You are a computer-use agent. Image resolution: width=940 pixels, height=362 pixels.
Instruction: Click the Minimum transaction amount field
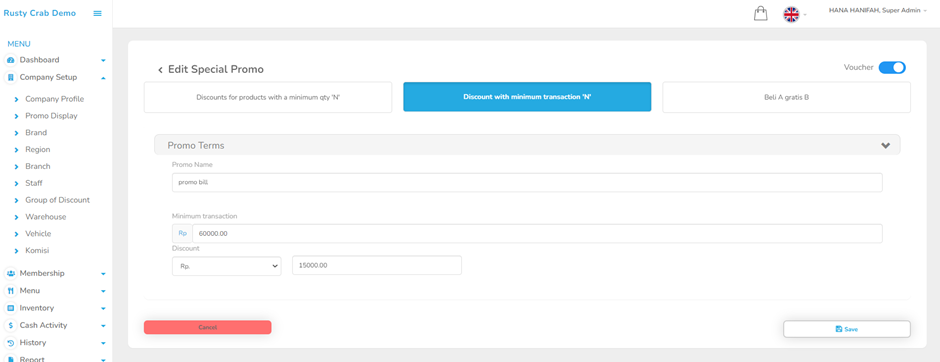537,234
